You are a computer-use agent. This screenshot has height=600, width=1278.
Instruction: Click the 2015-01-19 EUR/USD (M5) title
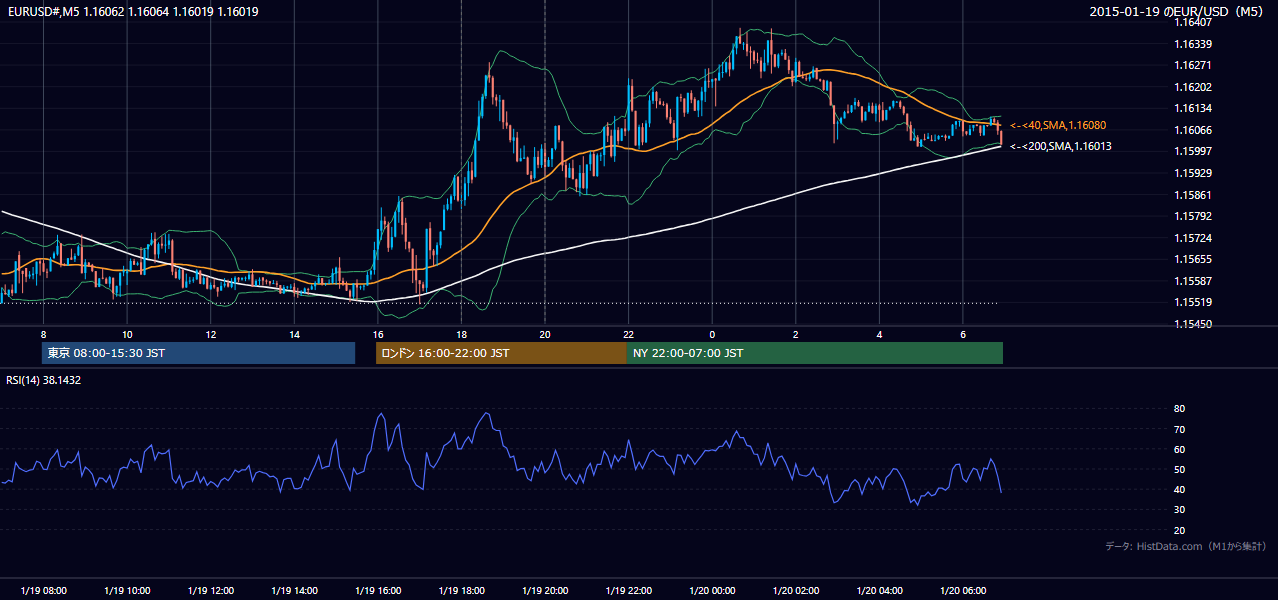coord(1176,12)
